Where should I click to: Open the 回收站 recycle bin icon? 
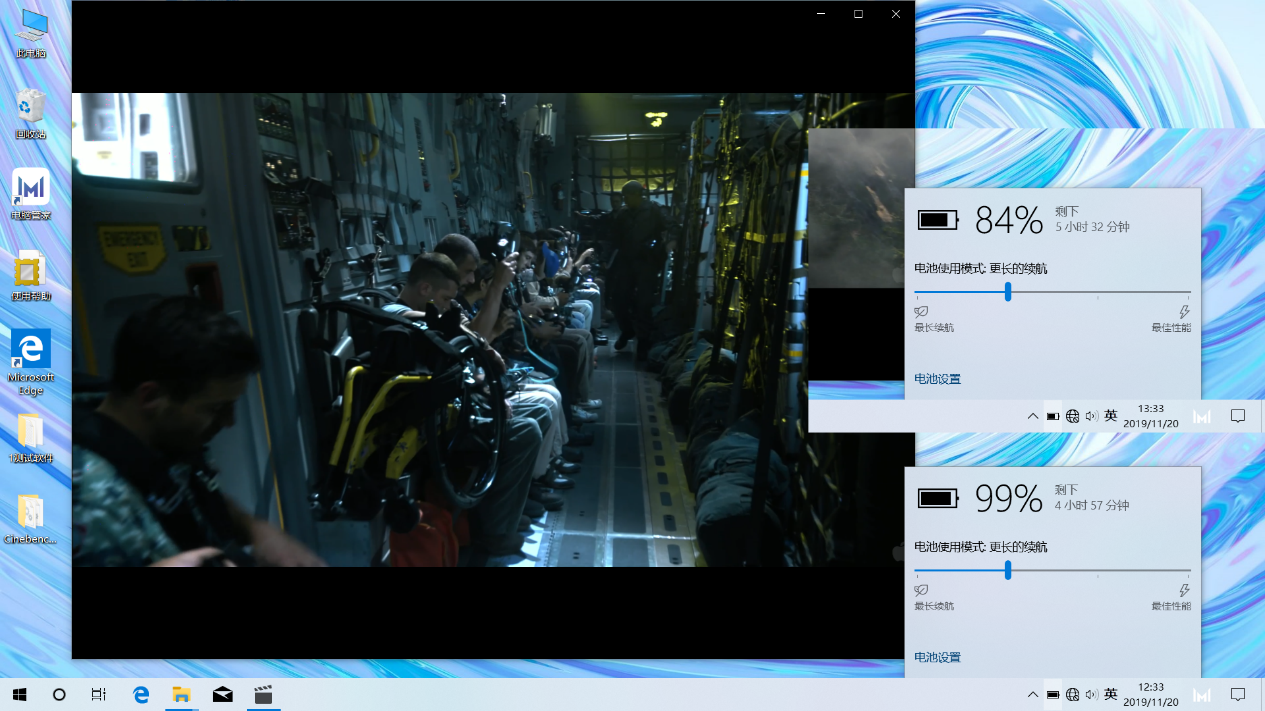(31, 114)
